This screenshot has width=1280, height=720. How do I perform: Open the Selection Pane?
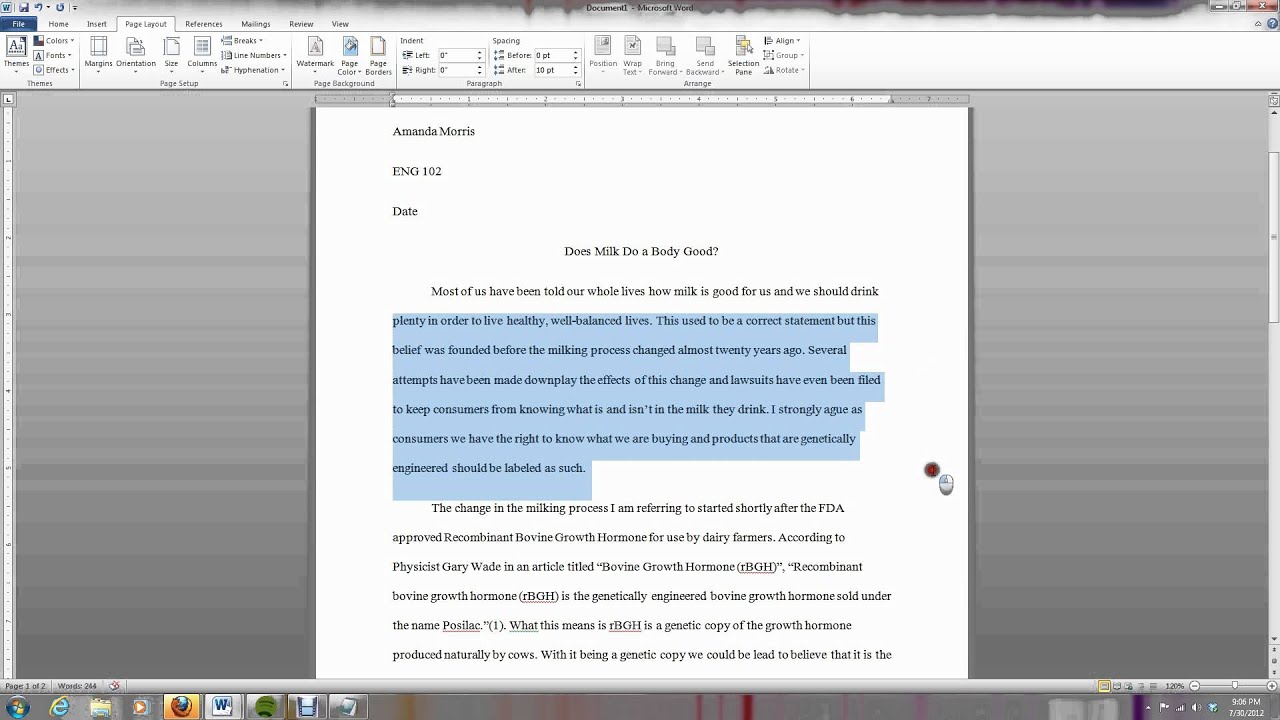click(743, 56)
